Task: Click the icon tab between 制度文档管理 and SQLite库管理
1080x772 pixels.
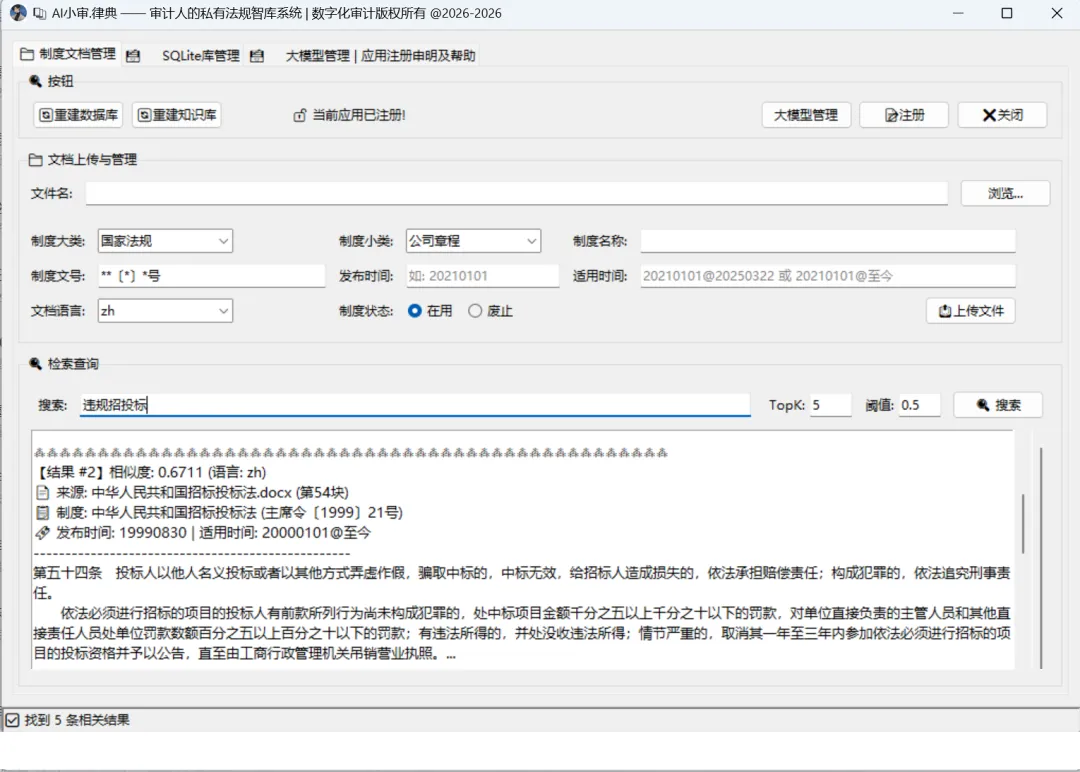Action: [x=134, y=56]
